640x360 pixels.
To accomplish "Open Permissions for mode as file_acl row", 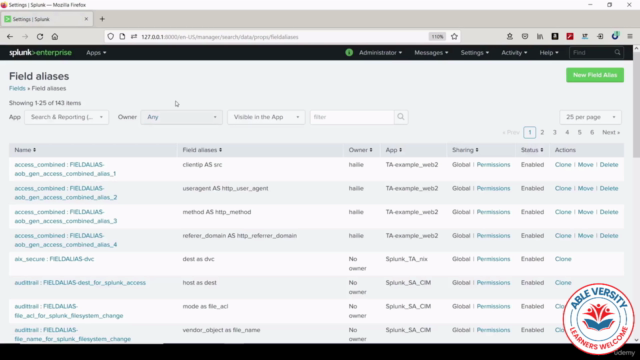I will (x=493, y=306).
